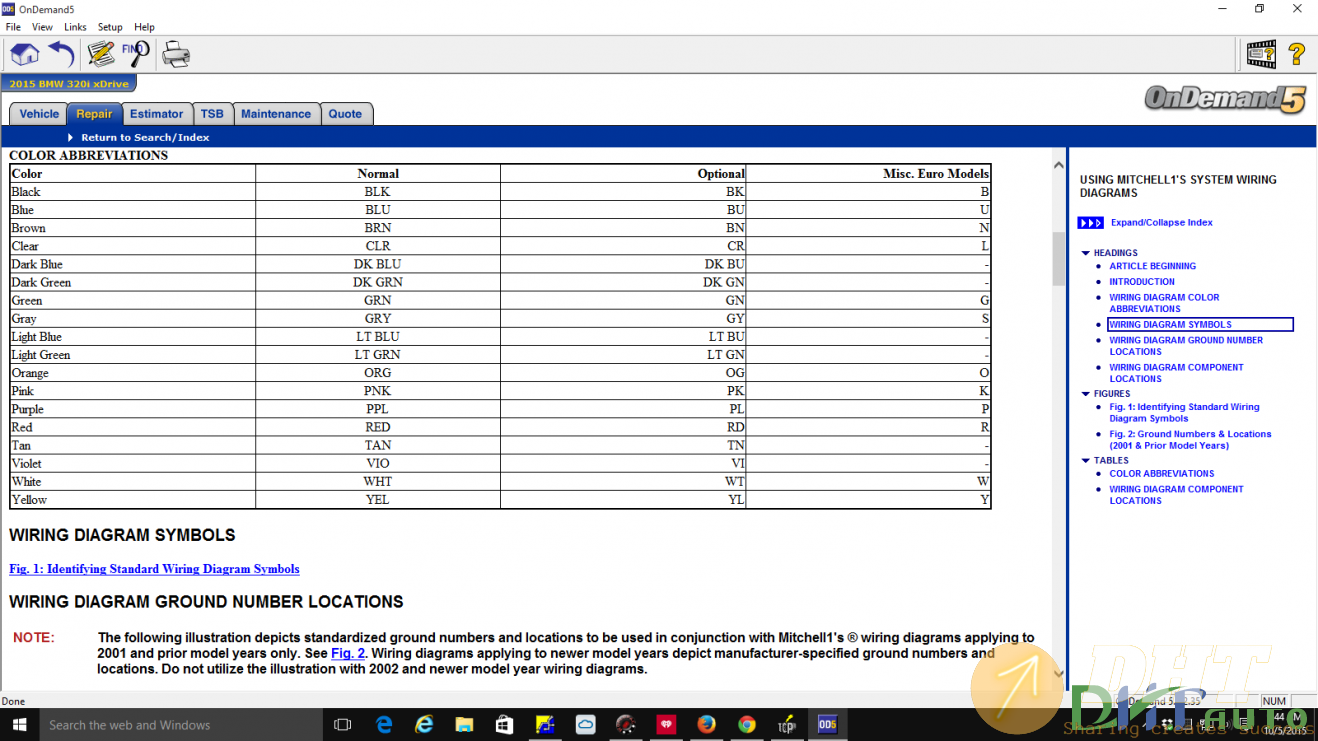Open Firefox from the taskbar
Screen dimensions: 1318x741
[x=707, y=725]
